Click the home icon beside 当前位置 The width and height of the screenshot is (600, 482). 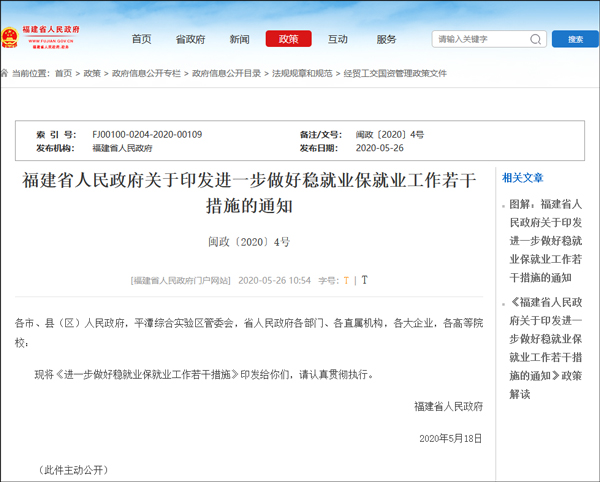[x=4, y=73]
